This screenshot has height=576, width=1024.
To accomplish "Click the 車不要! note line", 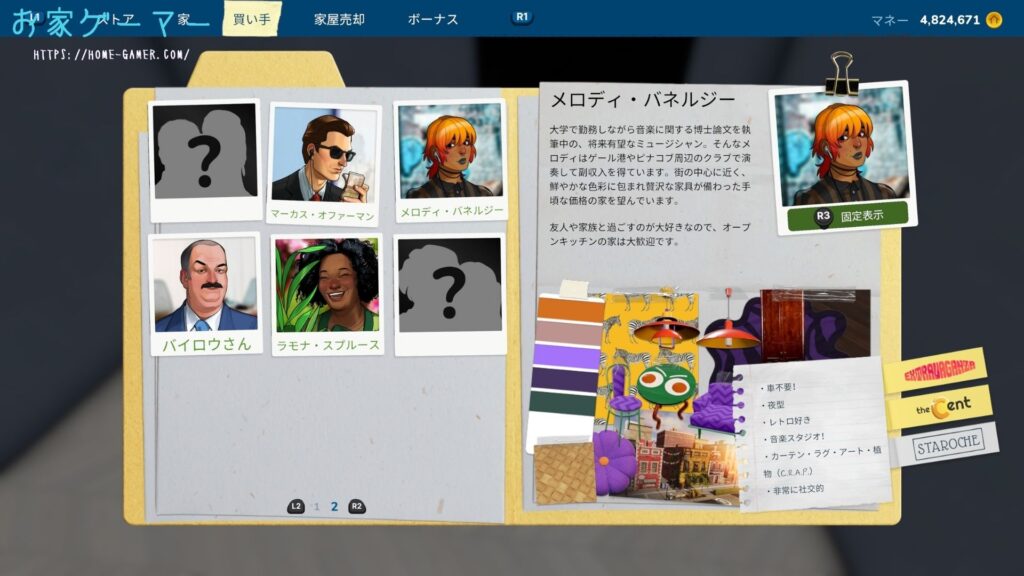I will click(778, 387).
